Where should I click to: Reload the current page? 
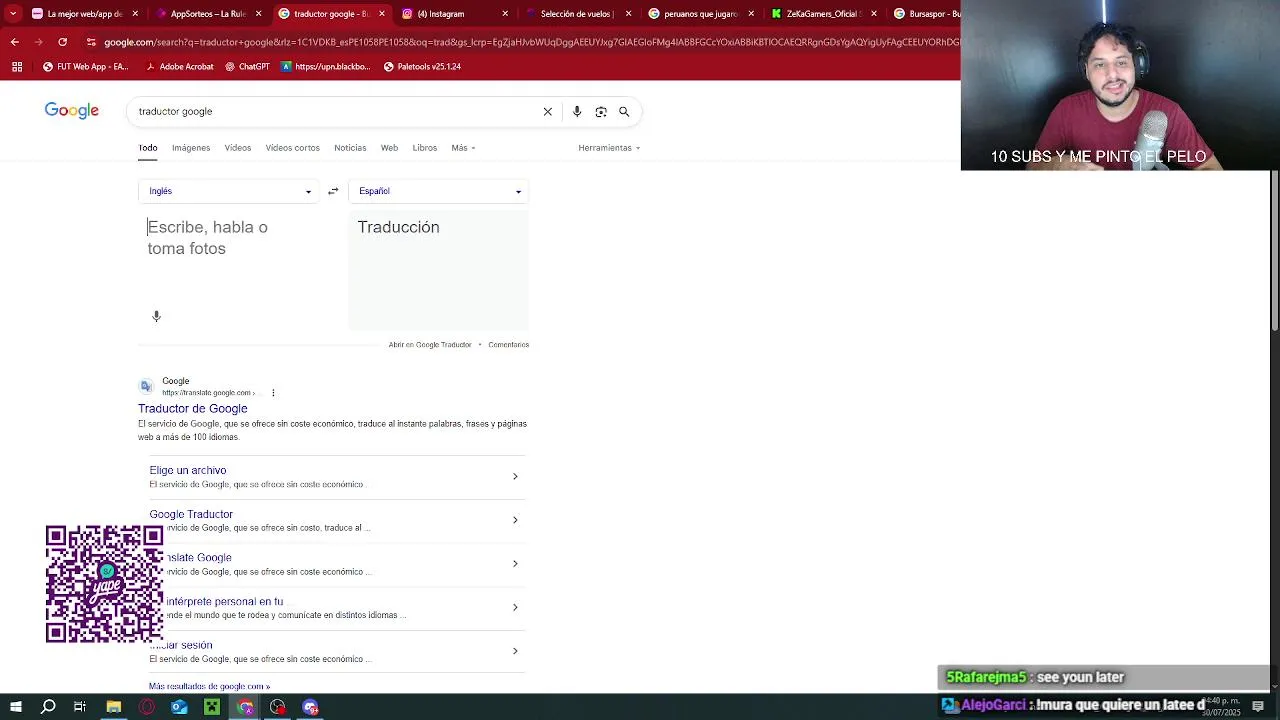62,42
